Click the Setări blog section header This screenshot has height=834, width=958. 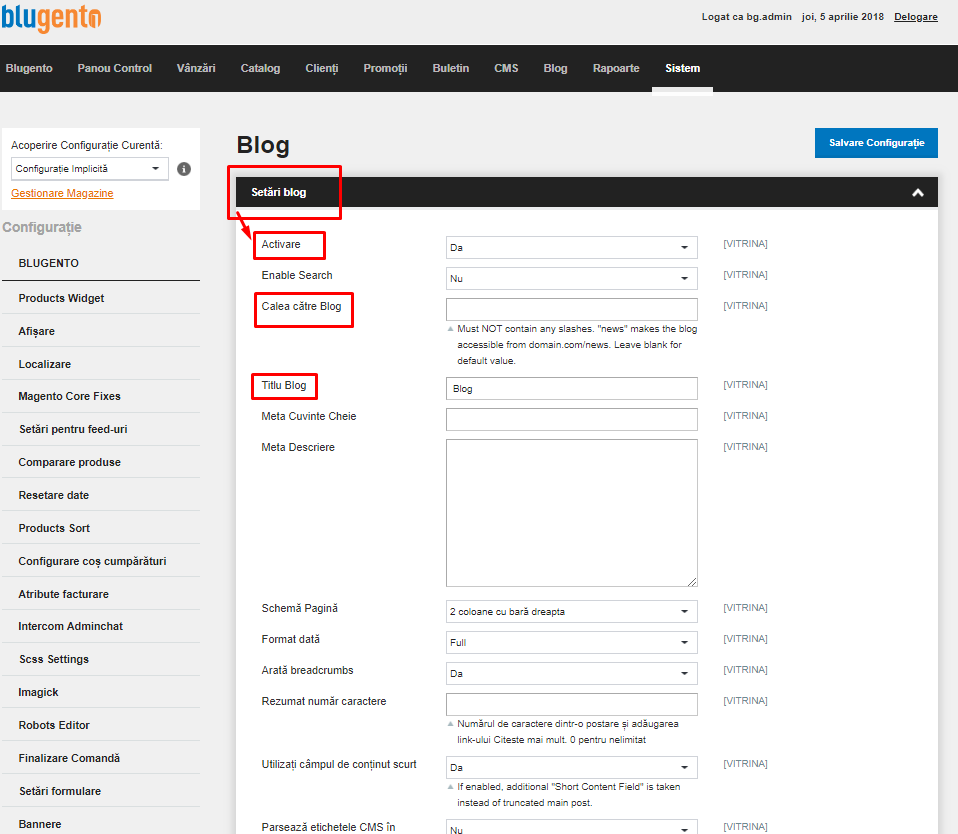(x=587, y=192)
